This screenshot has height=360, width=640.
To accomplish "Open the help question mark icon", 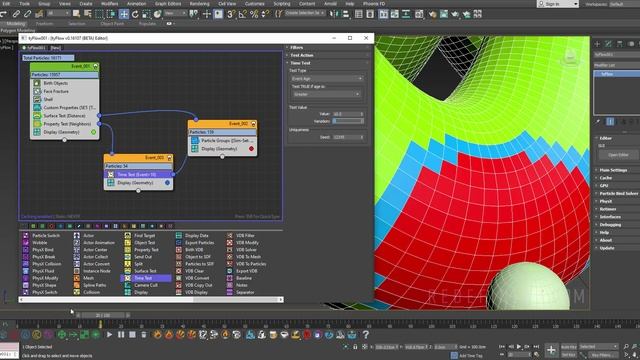I will pyautogui.click(x=366, y=335).
